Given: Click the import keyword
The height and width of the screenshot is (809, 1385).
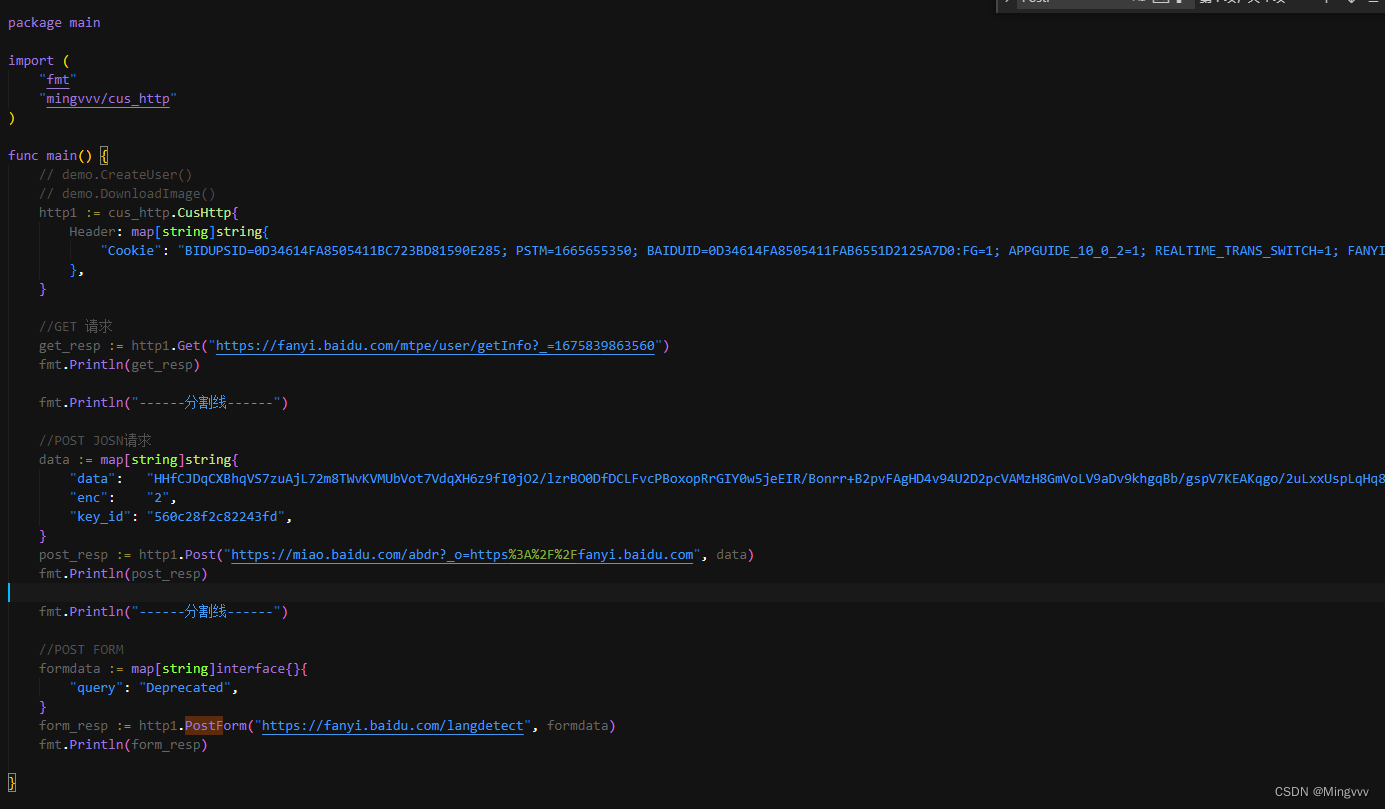Looking at the screenshot, I should point(31,61).
